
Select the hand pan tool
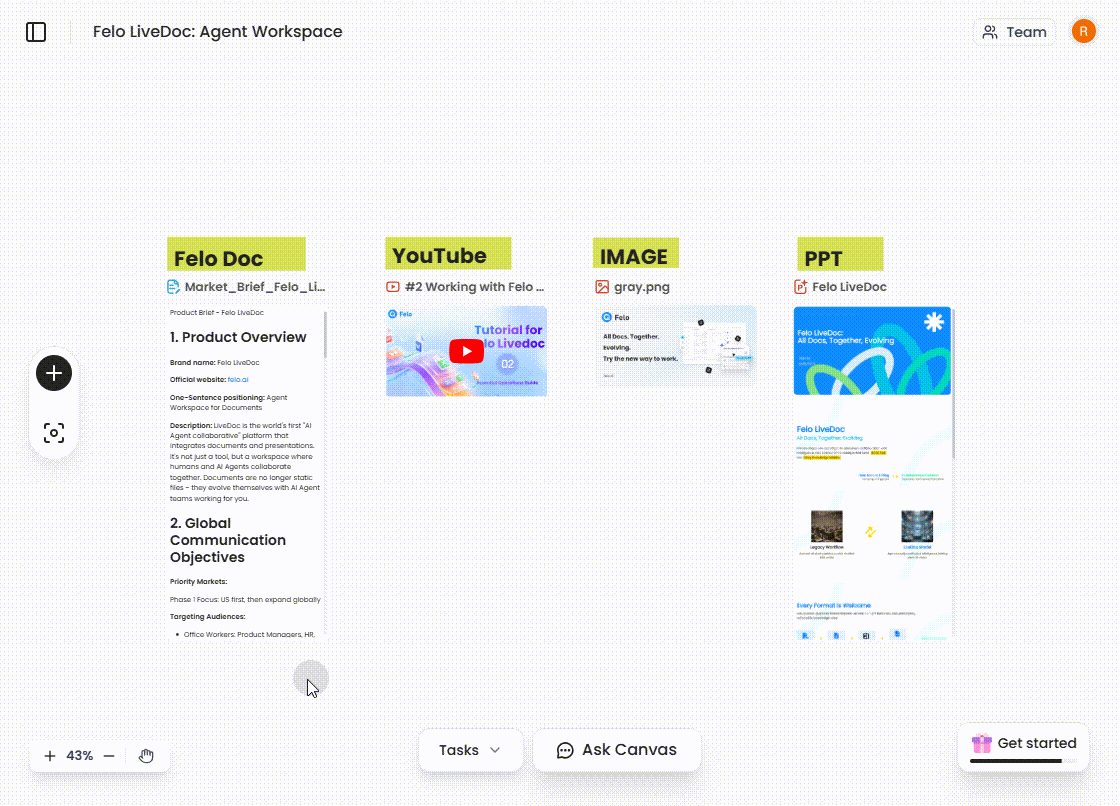(146, 756)
